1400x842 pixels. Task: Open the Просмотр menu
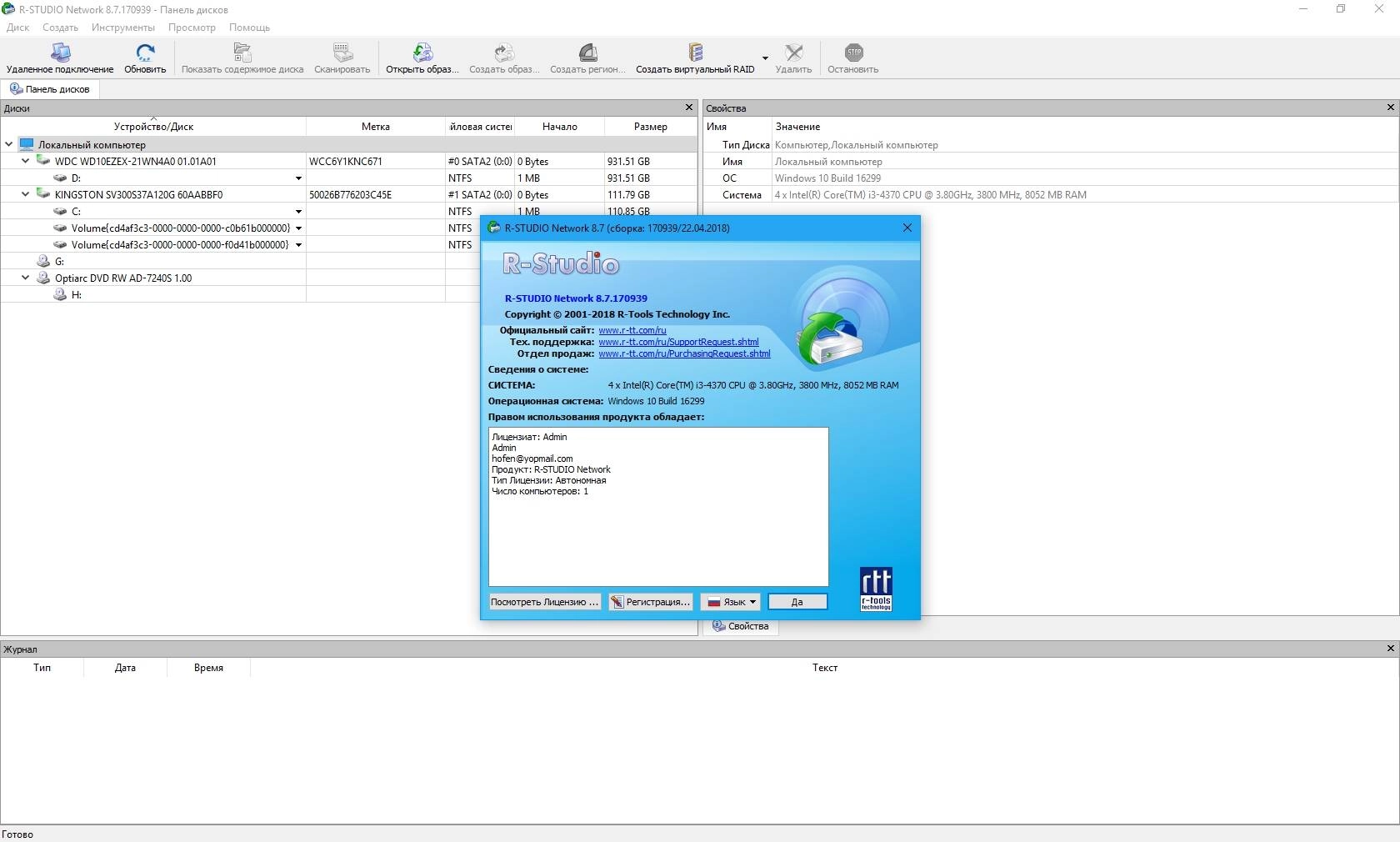(x=192, y=28)
